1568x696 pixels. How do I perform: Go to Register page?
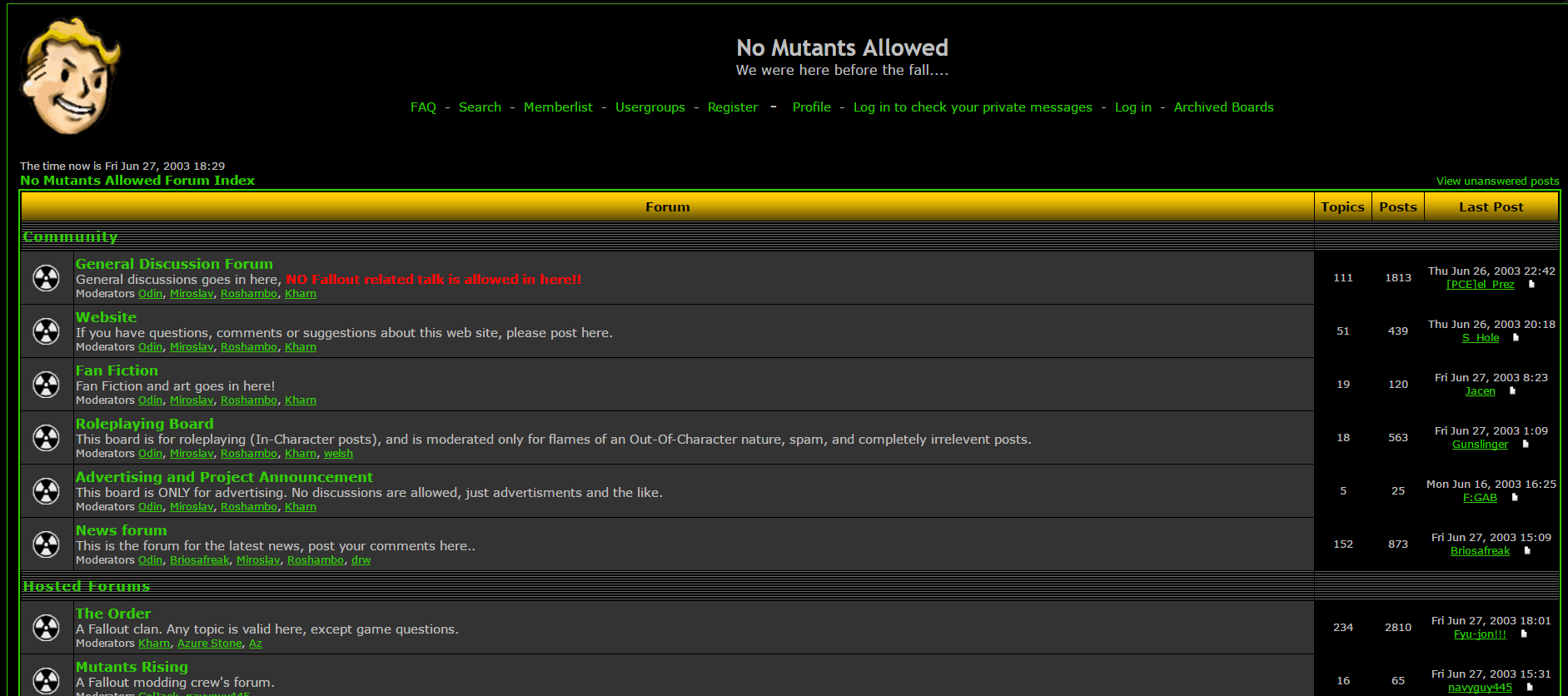pos(733,107)
